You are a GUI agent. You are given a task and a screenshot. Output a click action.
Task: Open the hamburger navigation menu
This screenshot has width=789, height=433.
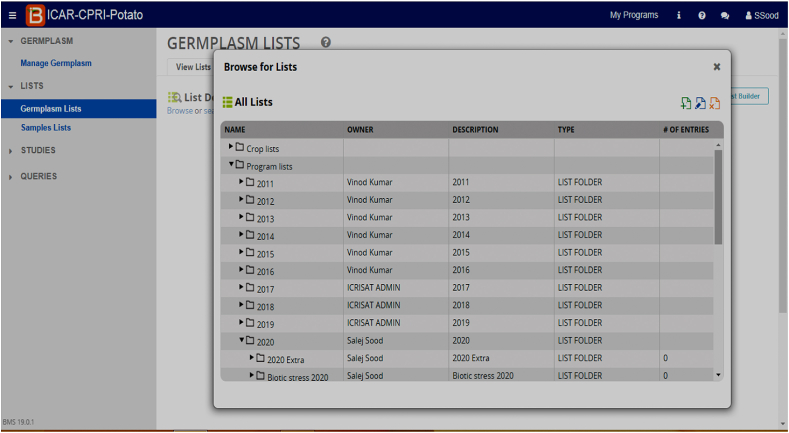point(12,15)
